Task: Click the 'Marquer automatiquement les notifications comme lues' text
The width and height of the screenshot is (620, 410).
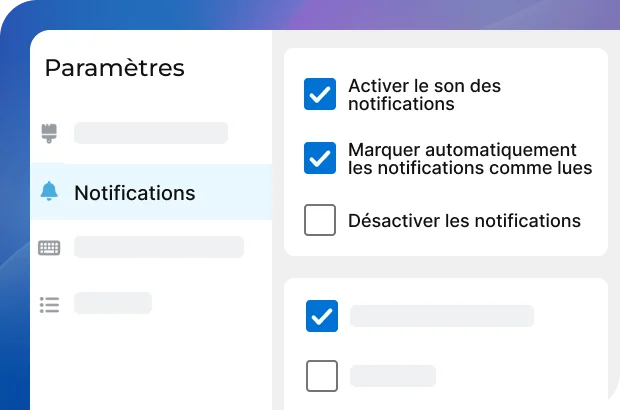Action: tap(470, 159)
